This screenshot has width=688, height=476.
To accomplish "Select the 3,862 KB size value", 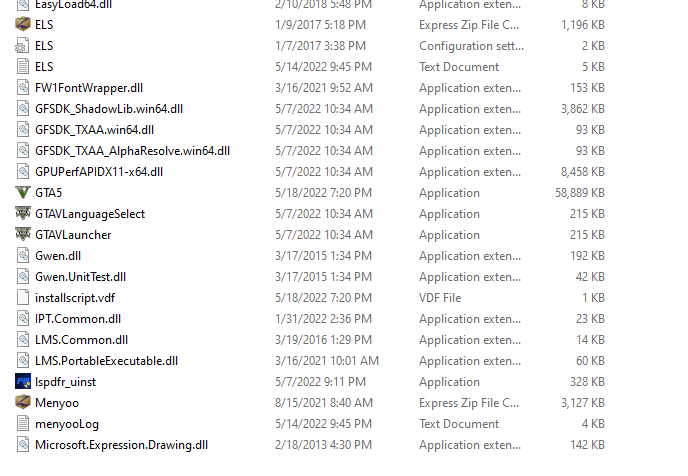I will (x=583, y=109).
